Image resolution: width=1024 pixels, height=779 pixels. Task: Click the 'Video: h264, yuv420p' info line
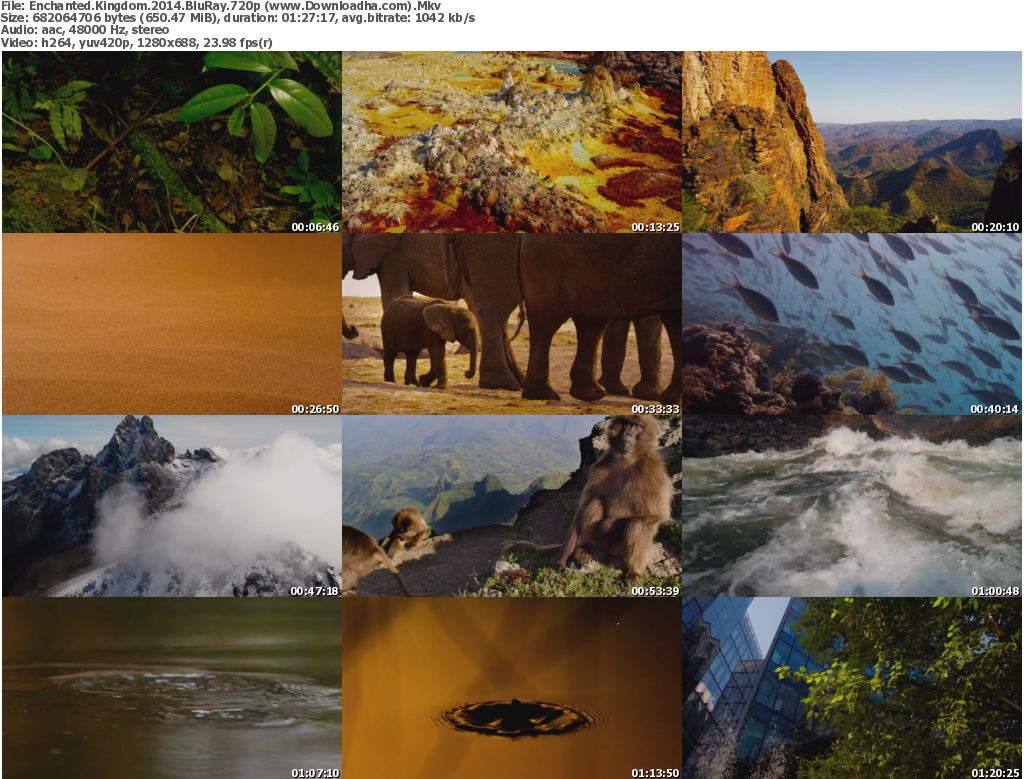click(x=136, y=42)
